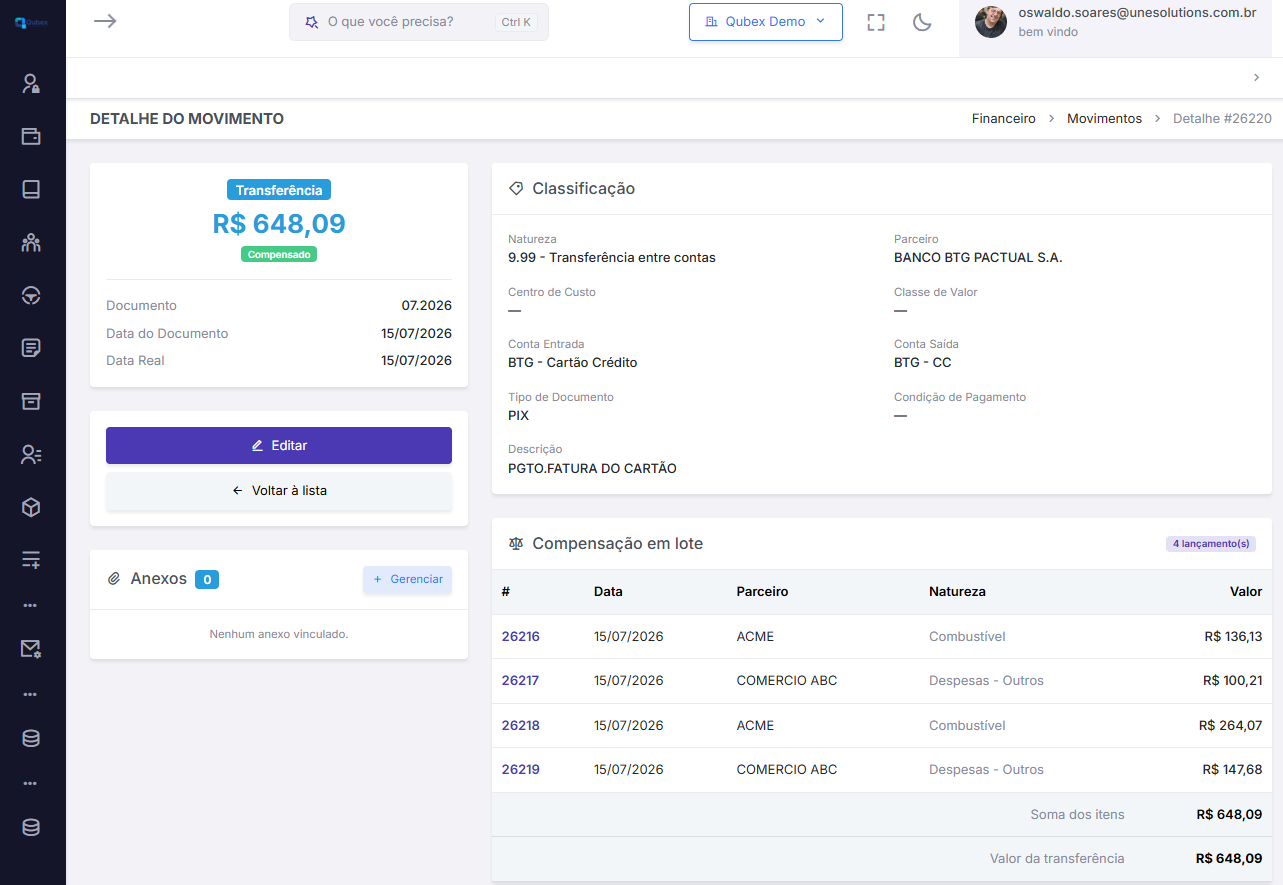
Task: Click Voltar à lista button
Action: coord(279,491)
